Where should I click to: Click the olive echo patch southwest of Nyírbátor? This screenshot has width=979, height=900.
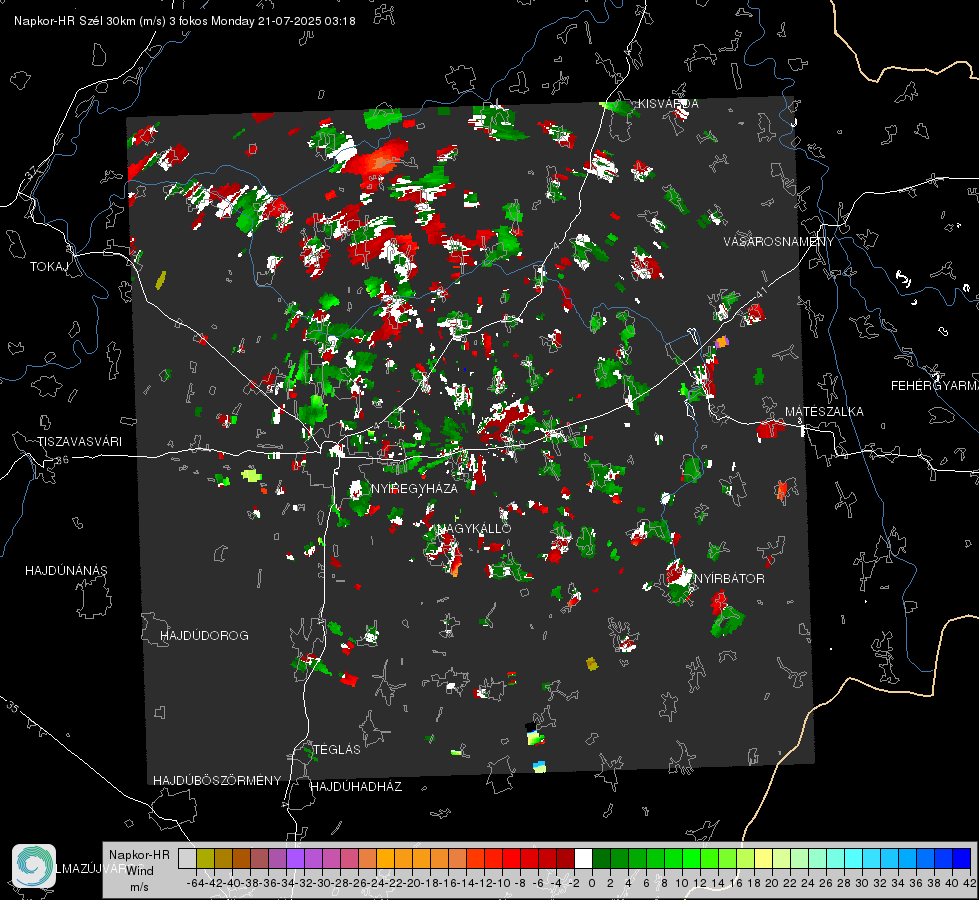[592, 663]
